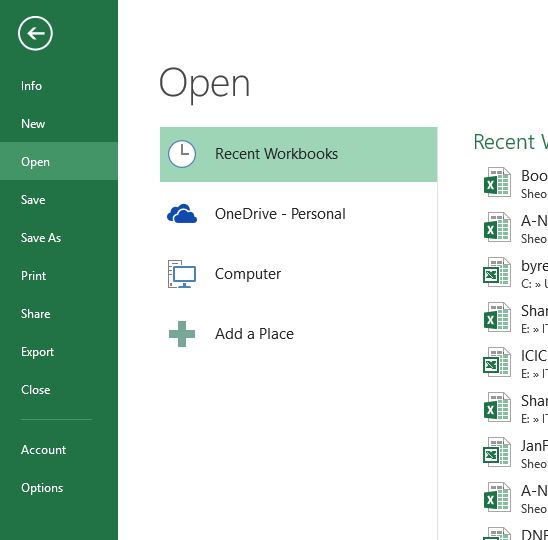
Task: Open the Account page
Action: [43, 450]
